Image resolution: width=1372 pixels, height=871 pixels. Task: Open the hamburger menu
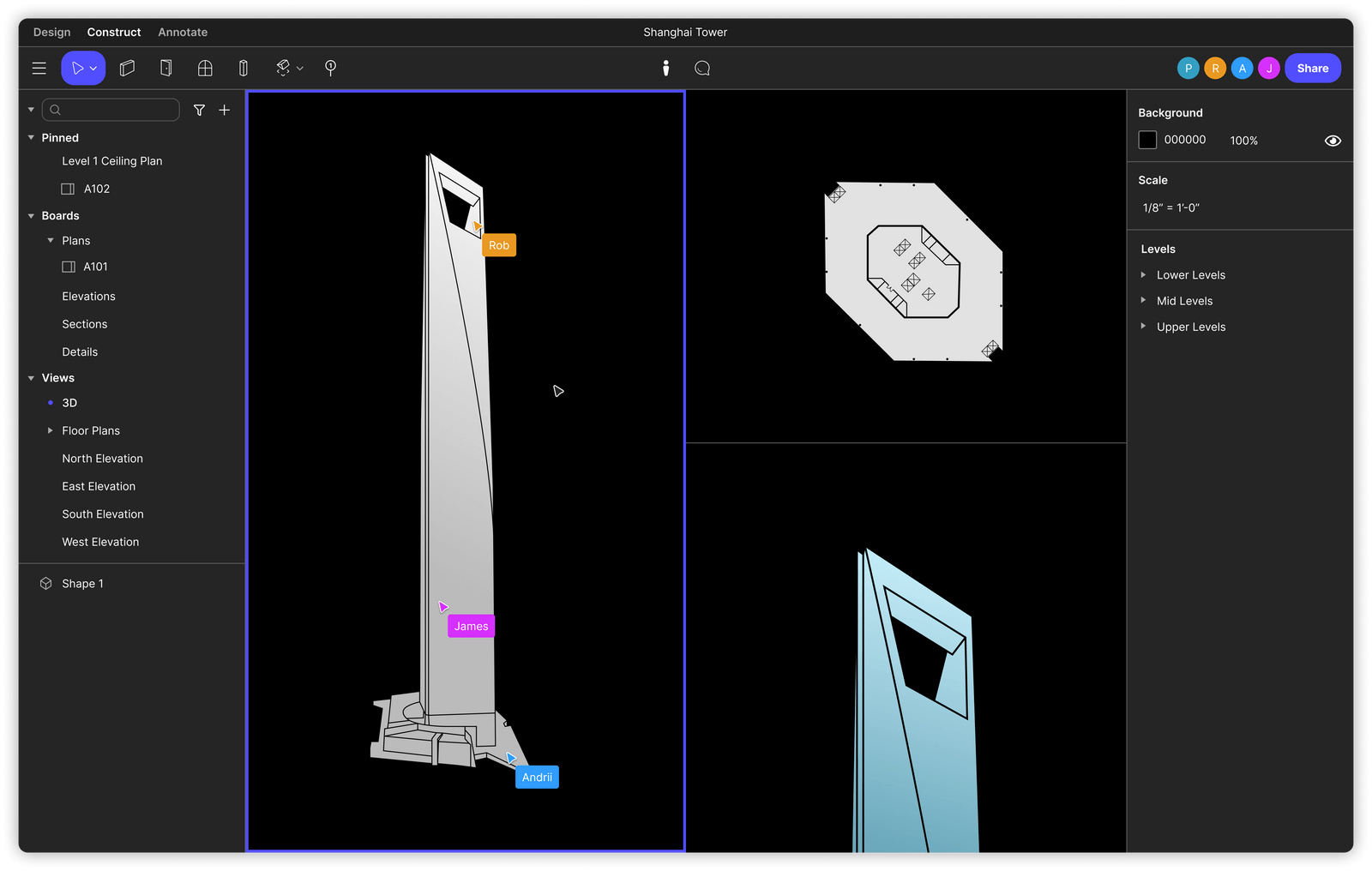[39, 69]
